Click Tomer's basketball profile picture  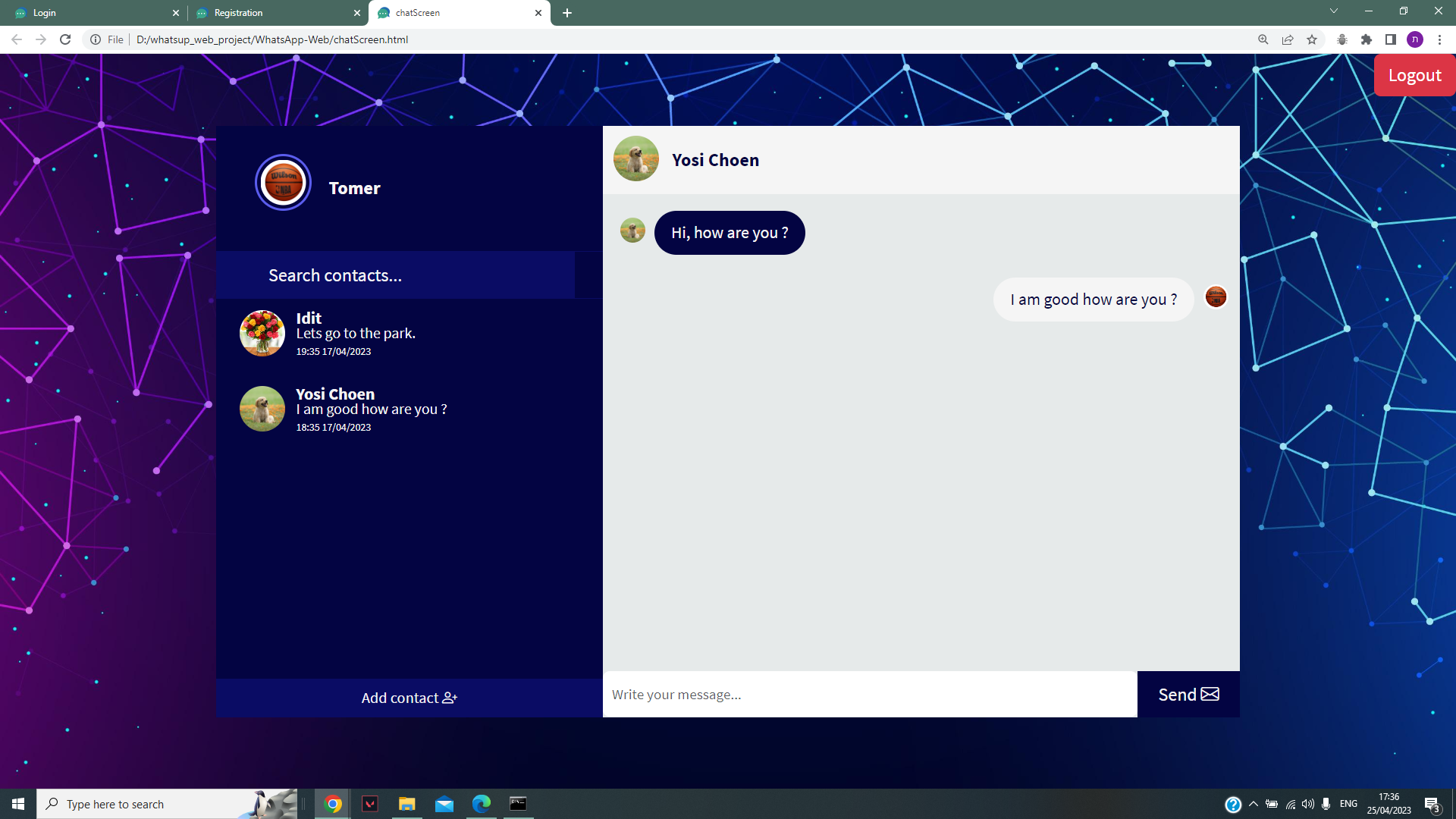click(283, 183)
